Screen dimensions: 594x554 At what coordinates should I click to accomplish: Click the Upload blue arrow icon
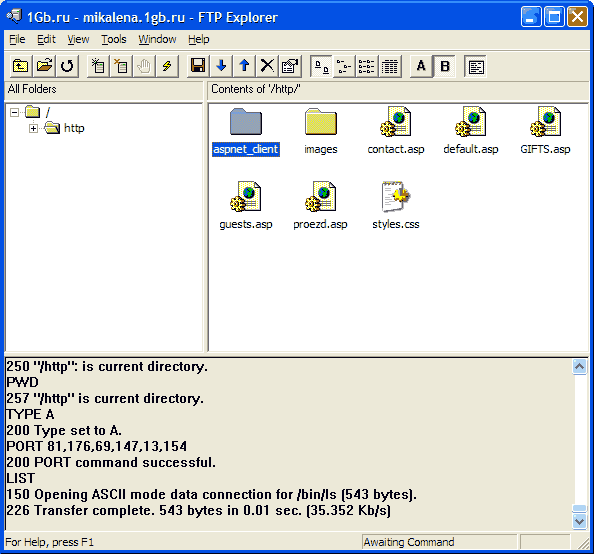[x=244, y=66]
